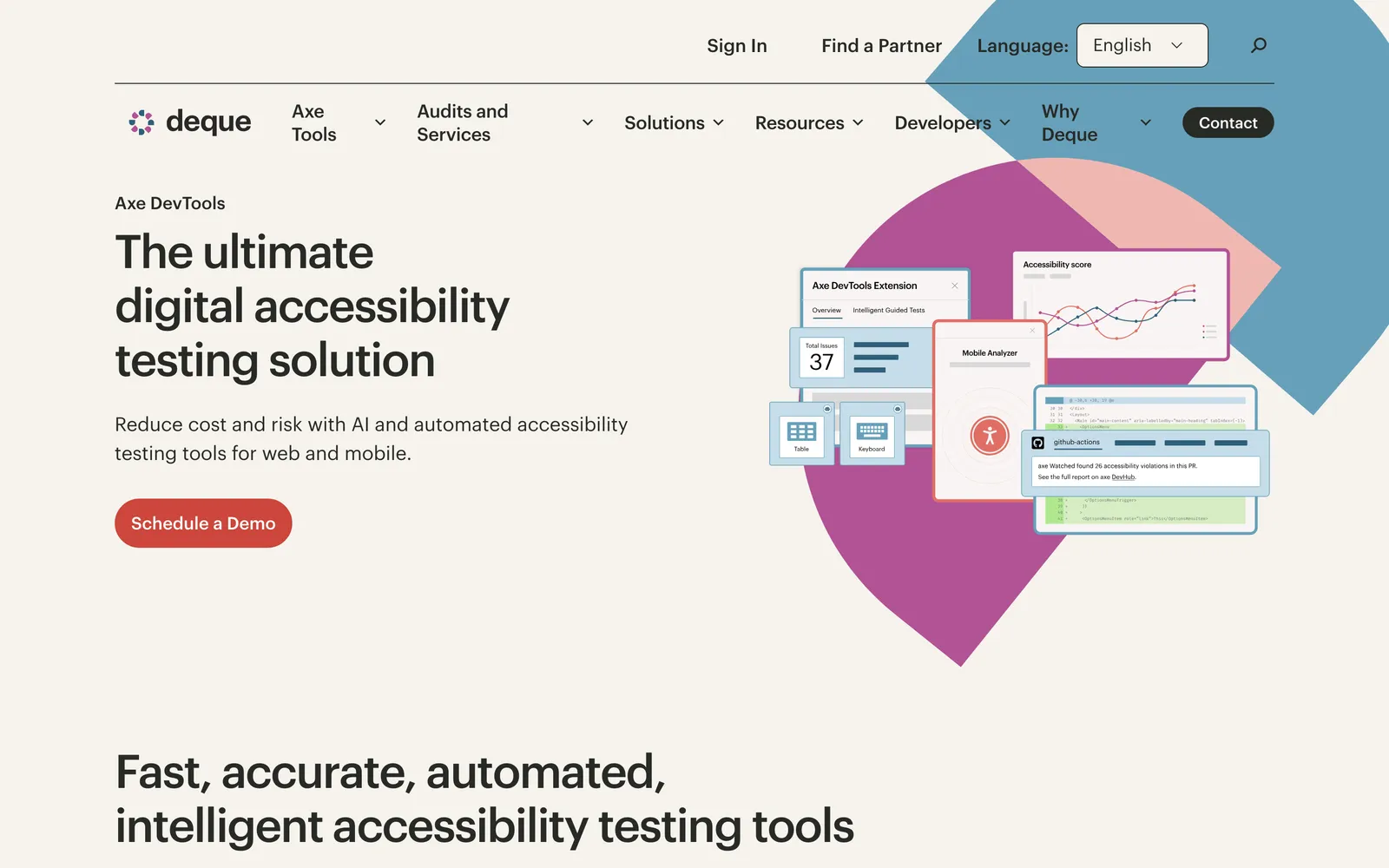The image size is (1389, 868).
Task: Open the Resources menu
Action: click(800, 122)
